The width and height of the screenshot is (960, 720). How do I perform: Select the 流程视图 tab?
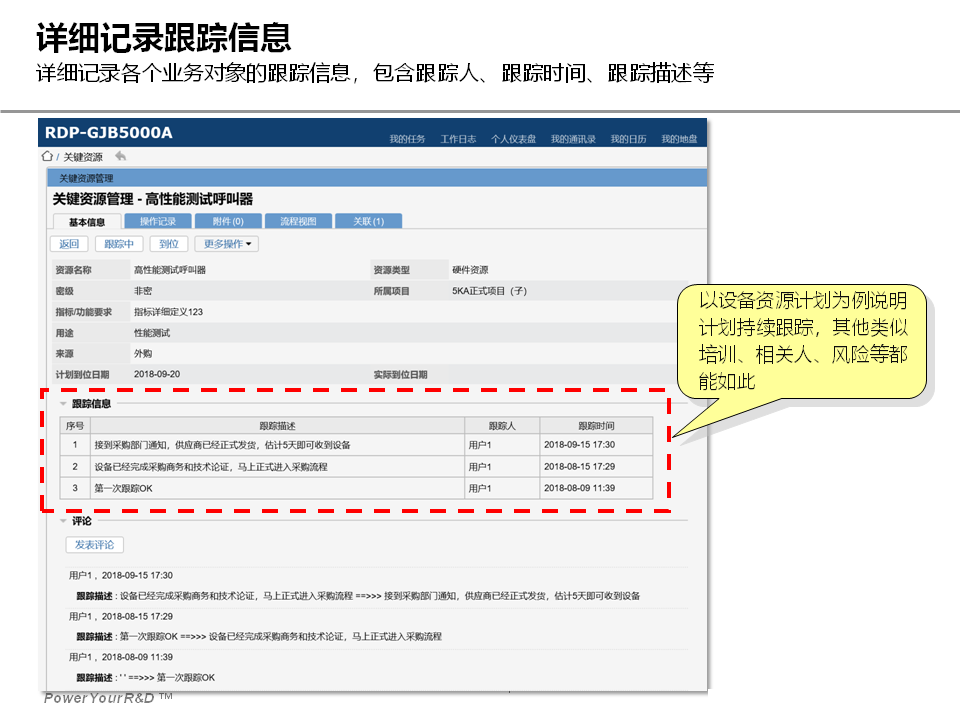pyautogui.click(x=298, y=221)
